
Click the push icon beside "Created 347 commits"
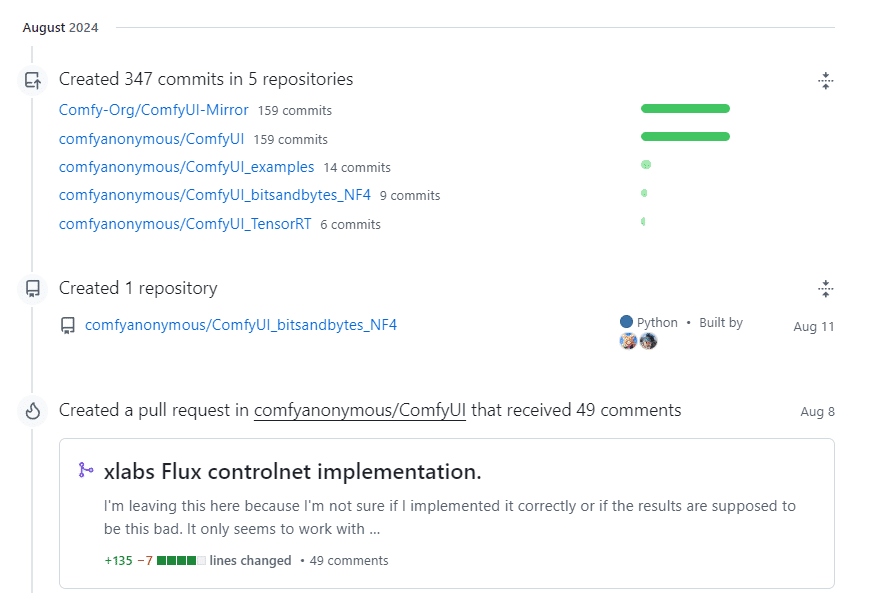tap(33, 80)
